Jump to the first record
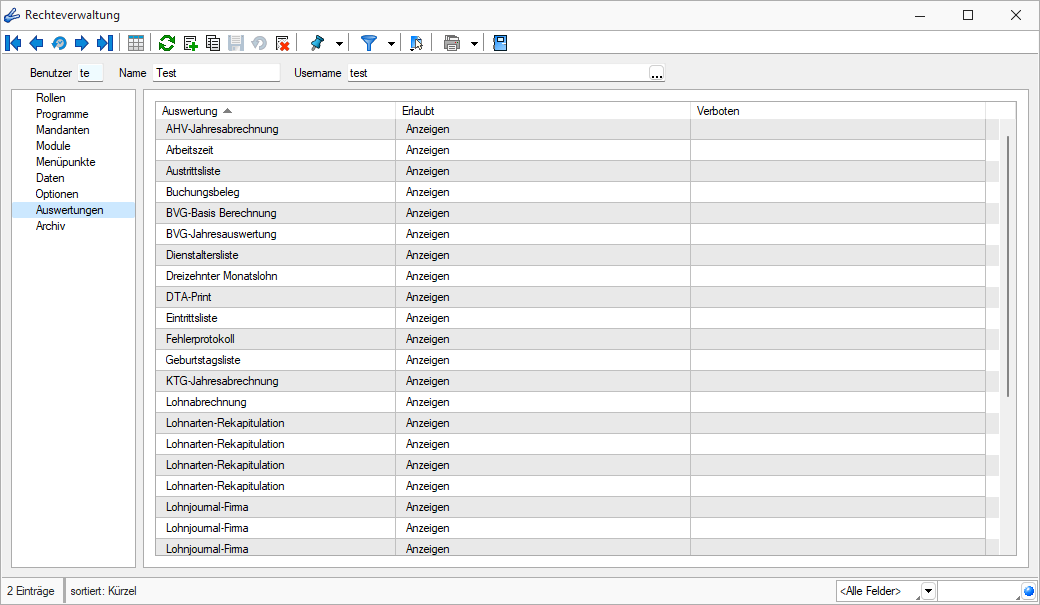The image size is (1040, 605). [x=13, y=43]
